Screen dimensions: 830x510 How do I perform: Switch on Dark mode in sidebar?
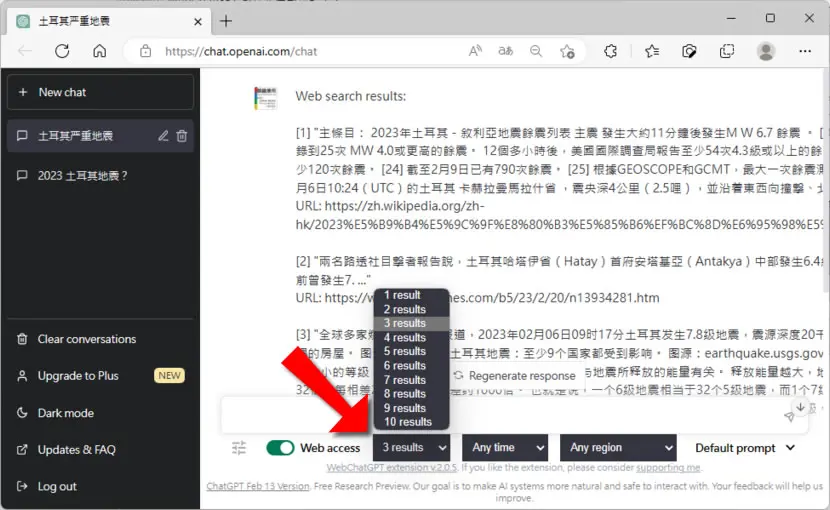66,413
